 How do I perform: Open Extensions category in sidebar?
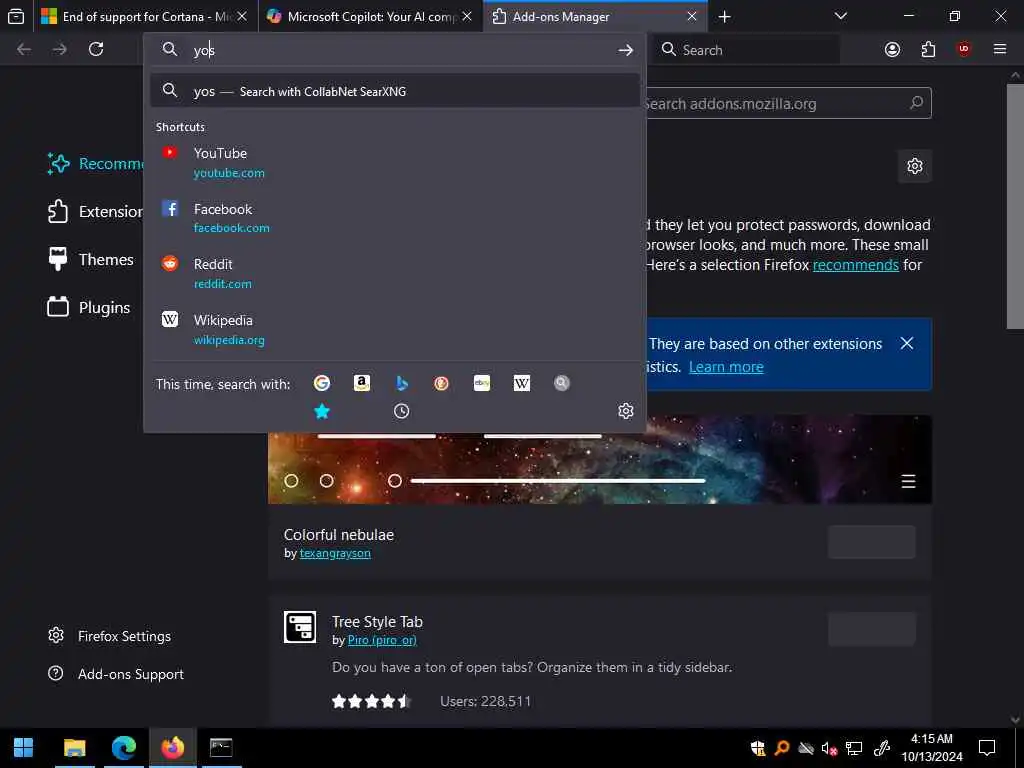tap(95, 212)
